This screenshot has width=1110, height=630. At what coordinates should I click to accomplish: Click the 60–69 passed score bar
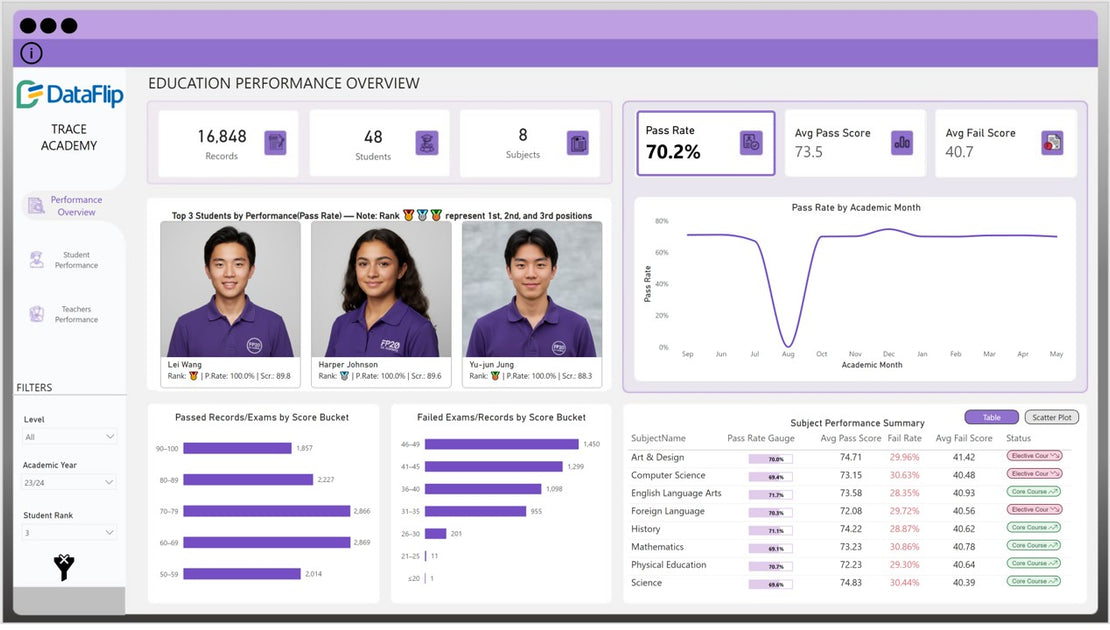[267, 542]
